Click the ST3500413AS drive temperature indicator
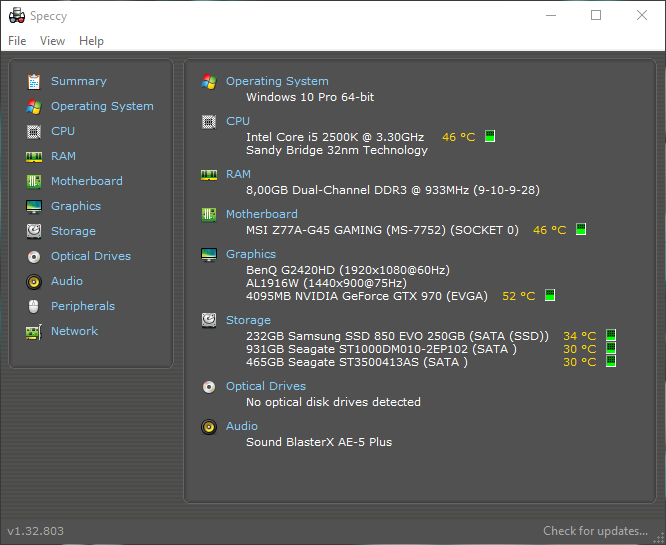 [x=611, y=361]
